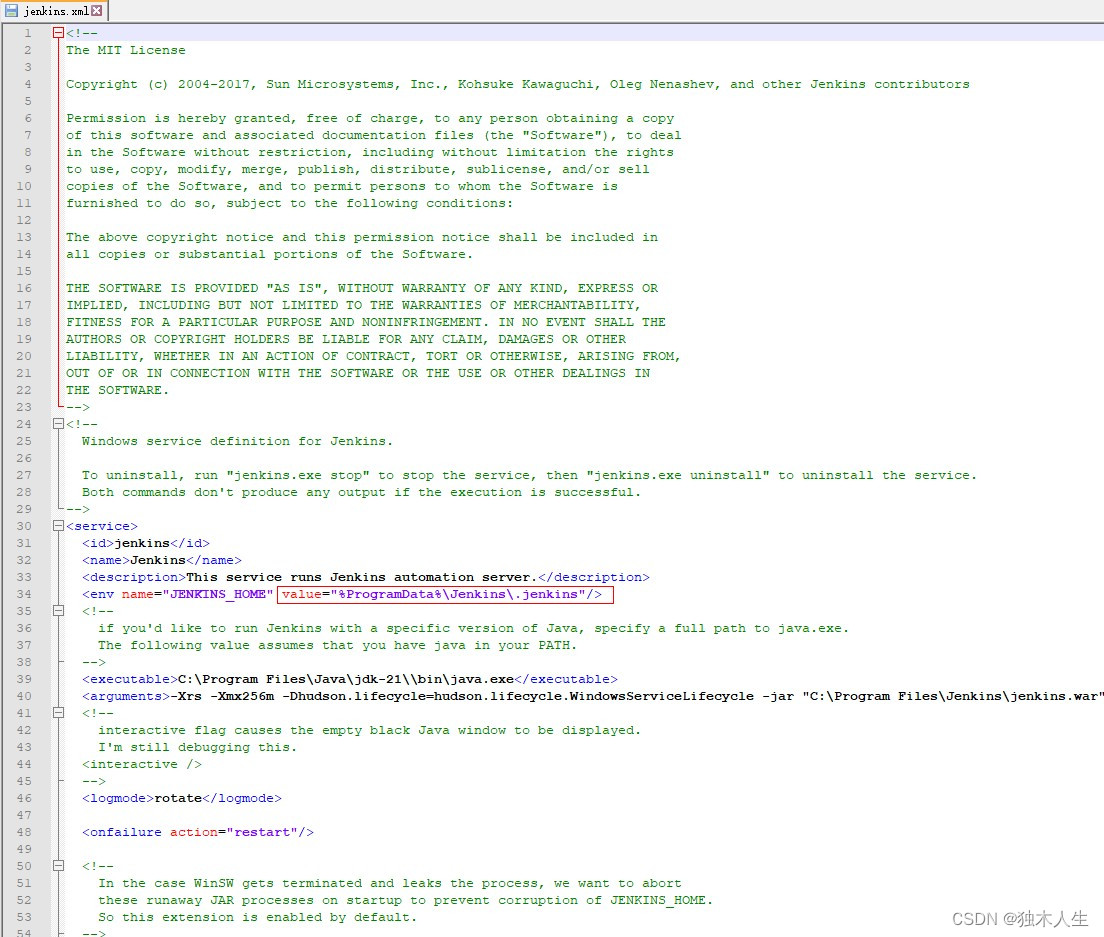Click 'if you'd like to run Jenkins' comment

click(x=473, y=628)
